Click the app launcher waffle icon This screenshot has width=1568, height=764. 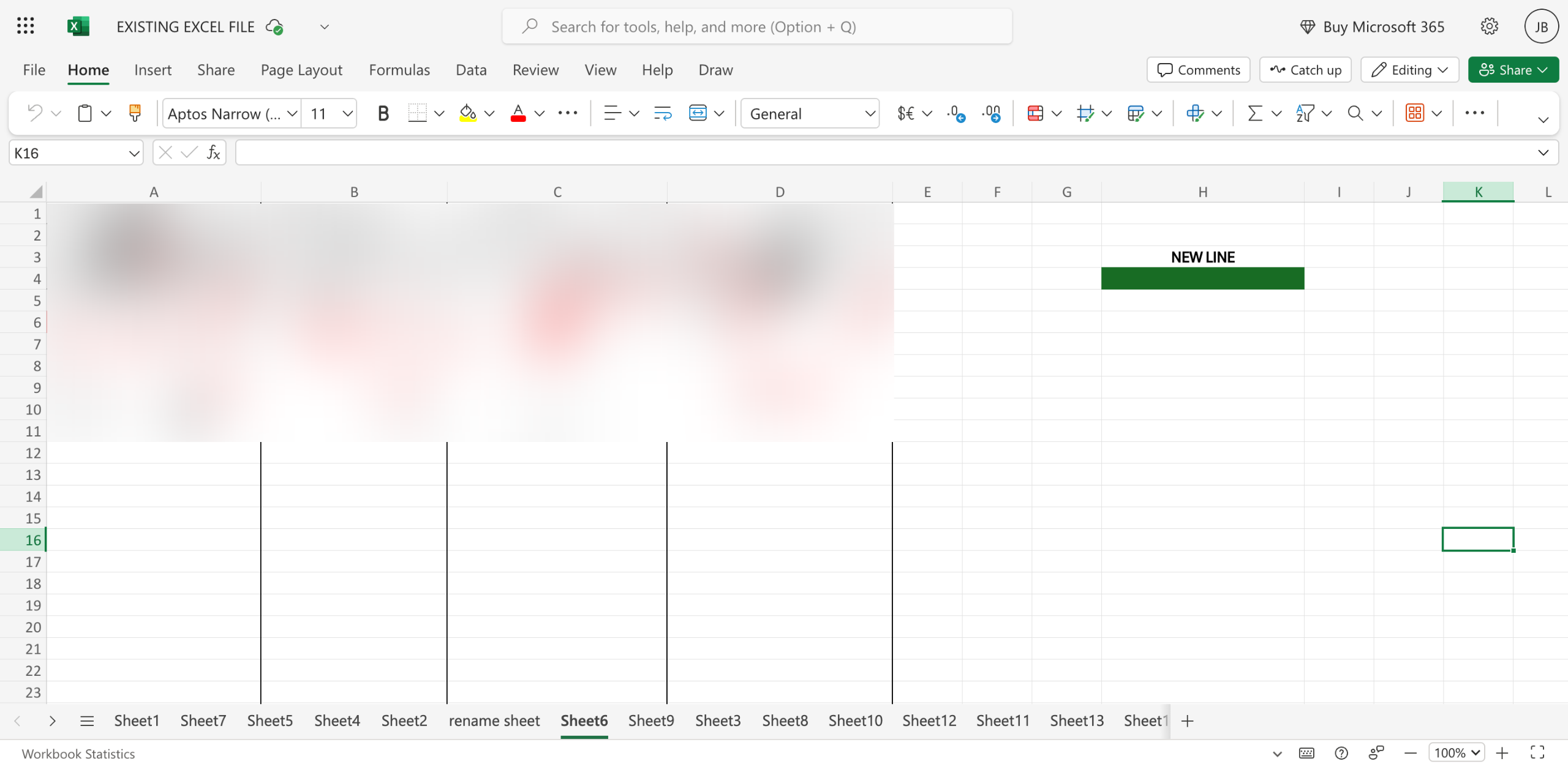[x=26, y=26]
